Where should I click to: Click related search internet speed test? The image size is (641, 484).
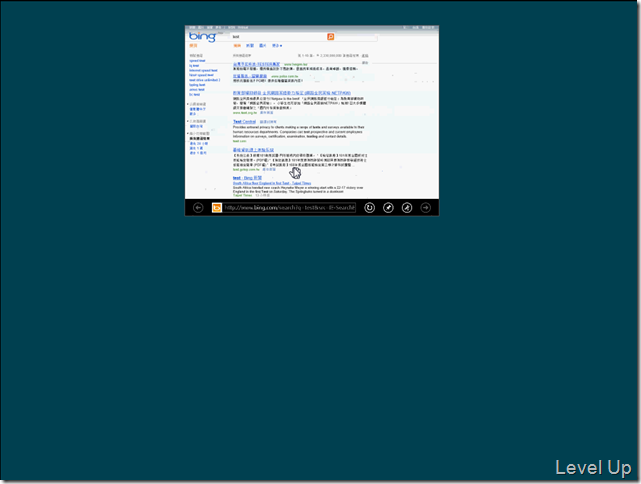click(203, 70)
